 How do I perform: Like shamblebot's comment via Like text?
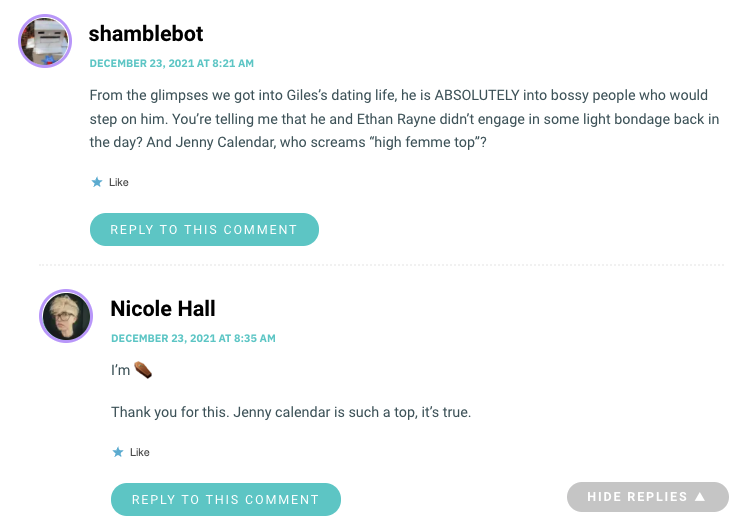click(x=119, y=182)
